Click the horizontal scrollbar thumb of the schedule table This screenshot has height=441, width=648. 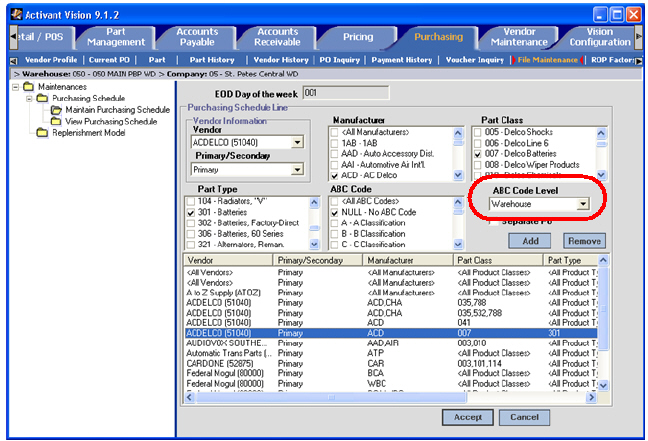[x=331, y=397]
